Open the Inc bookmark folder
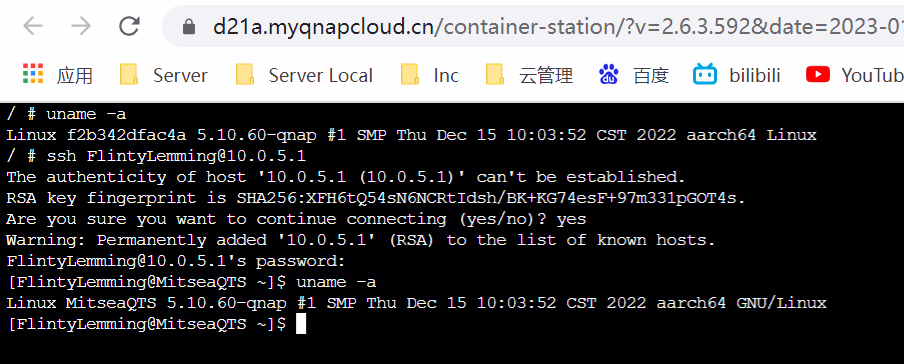 [x=430, y=75]
